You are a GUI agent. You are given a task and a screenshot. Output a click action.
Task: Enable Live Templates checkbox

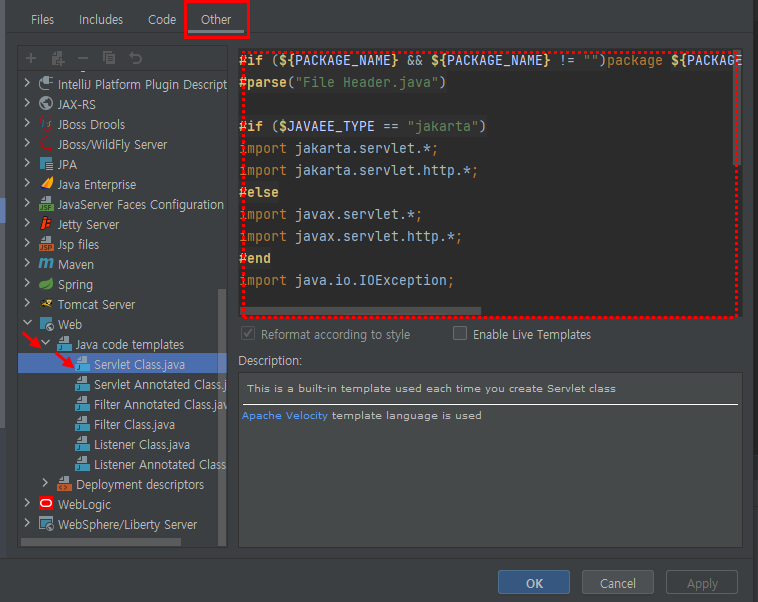(x=460, y=334)
